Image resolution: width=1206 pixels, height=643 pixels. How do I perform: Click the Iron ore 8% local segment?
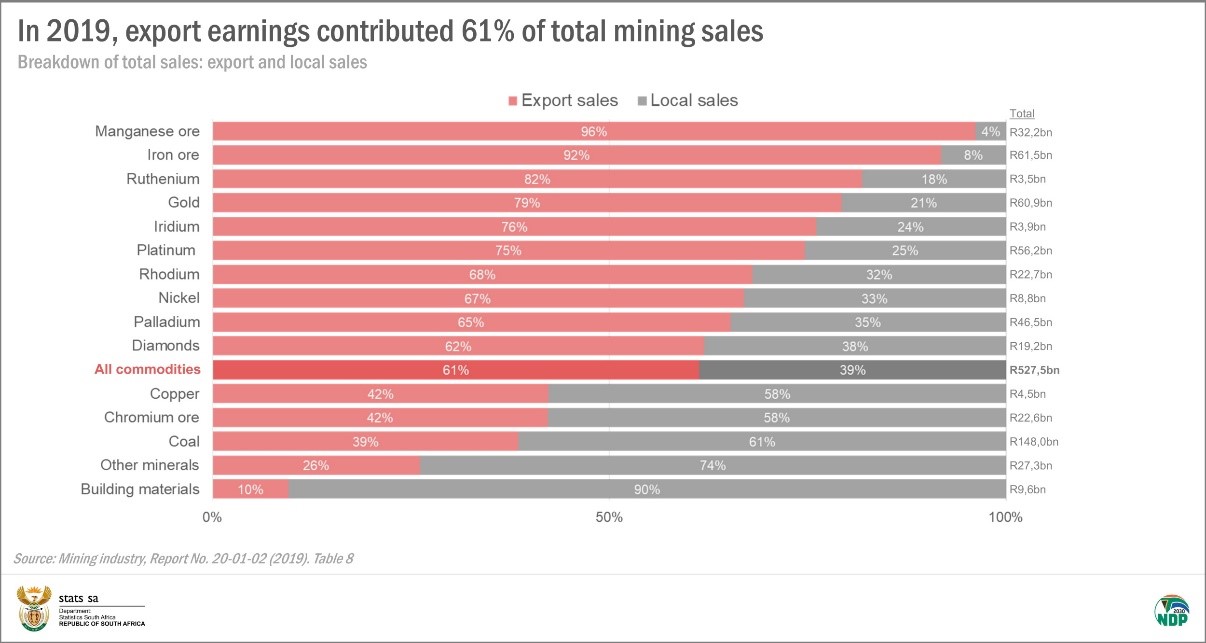click(x=973, y=155)
